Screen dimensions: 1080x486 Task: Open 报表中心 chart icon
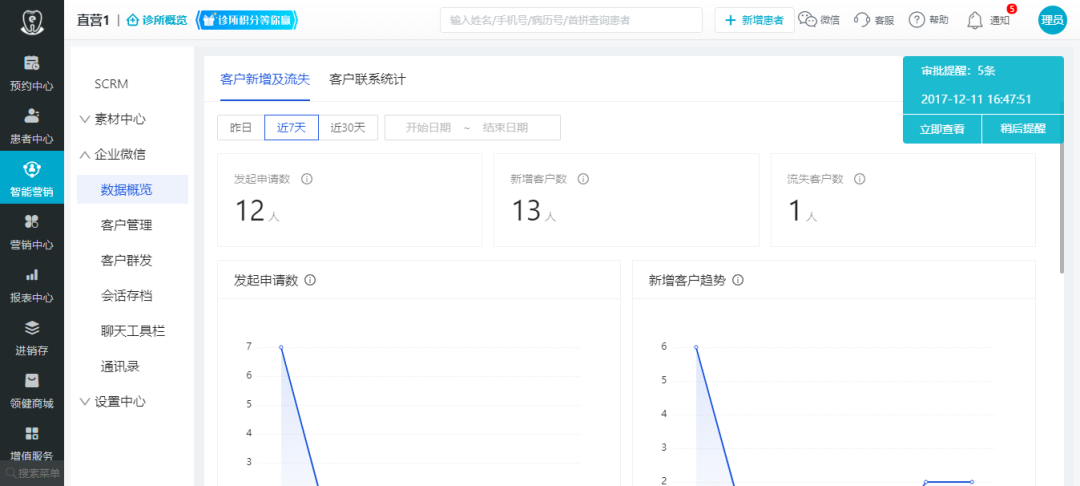[x=32, y=275]
